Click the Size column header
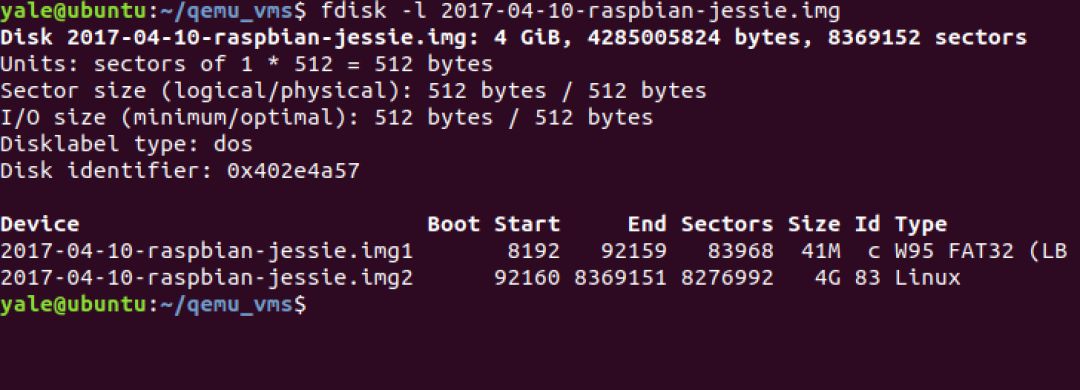This screenshot has width=1080, height=390. (x=814, y=225)
